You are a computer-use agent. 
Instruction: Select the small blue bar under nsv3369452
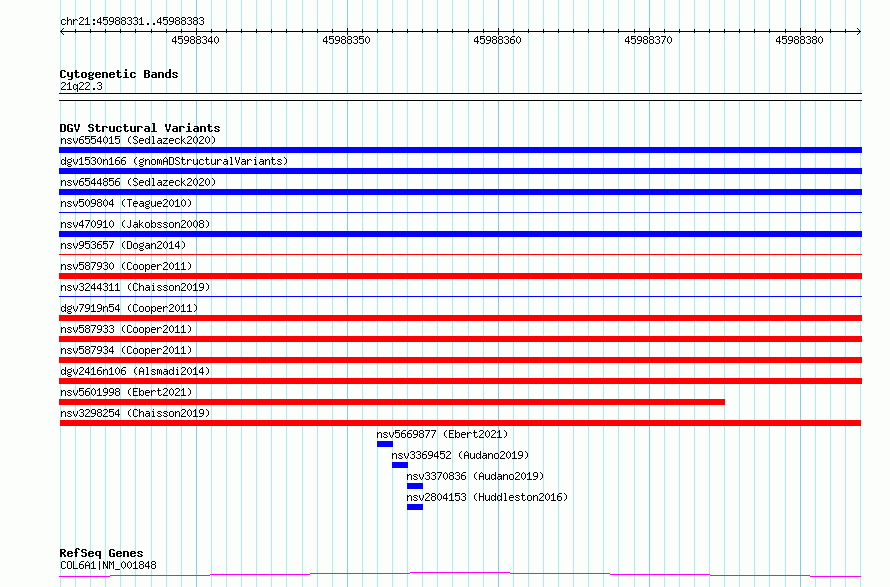click(x=400, y=465)
